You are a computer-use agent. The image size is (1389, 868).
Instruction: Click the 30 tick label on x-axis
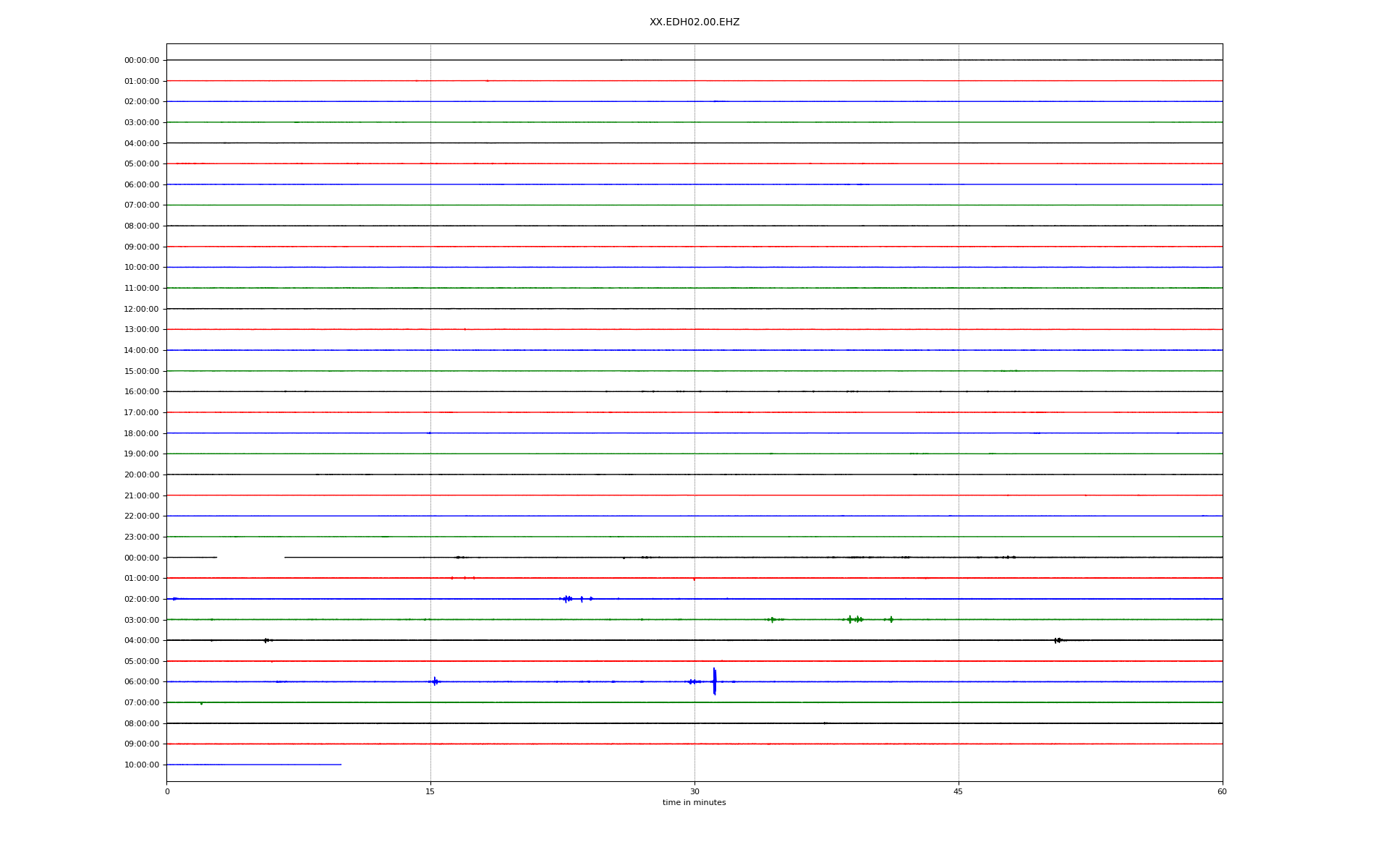(x=694, y=791)
